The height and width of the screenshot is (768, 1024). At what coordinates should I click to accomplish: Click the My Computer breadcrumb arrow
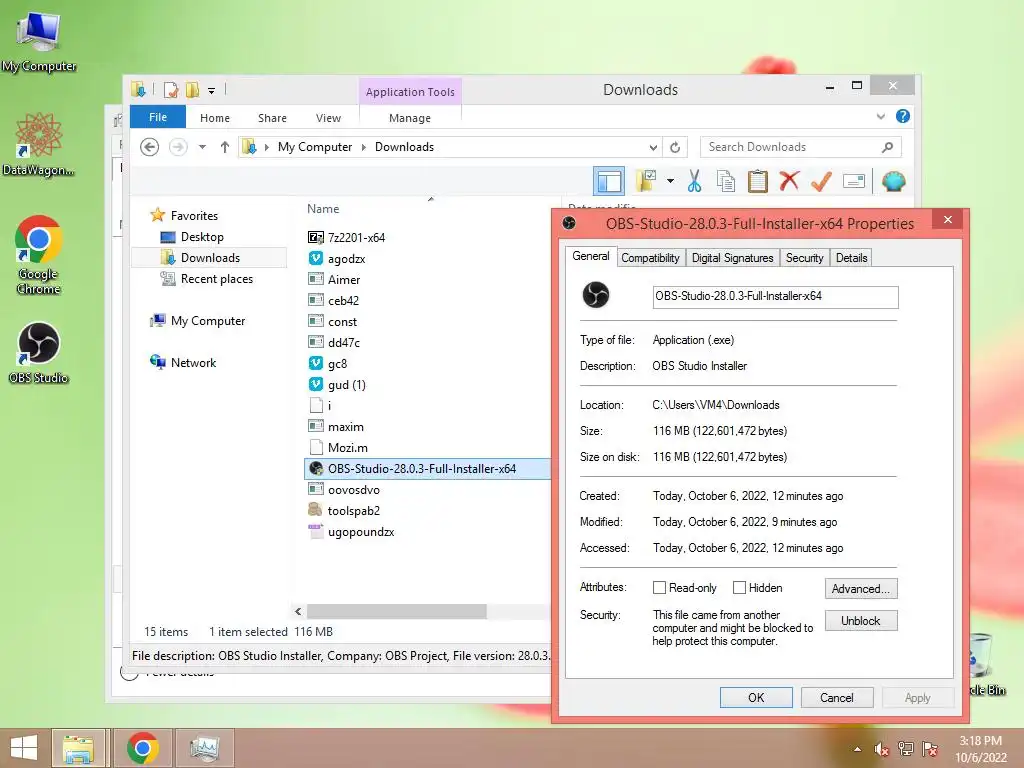[266, 148]
